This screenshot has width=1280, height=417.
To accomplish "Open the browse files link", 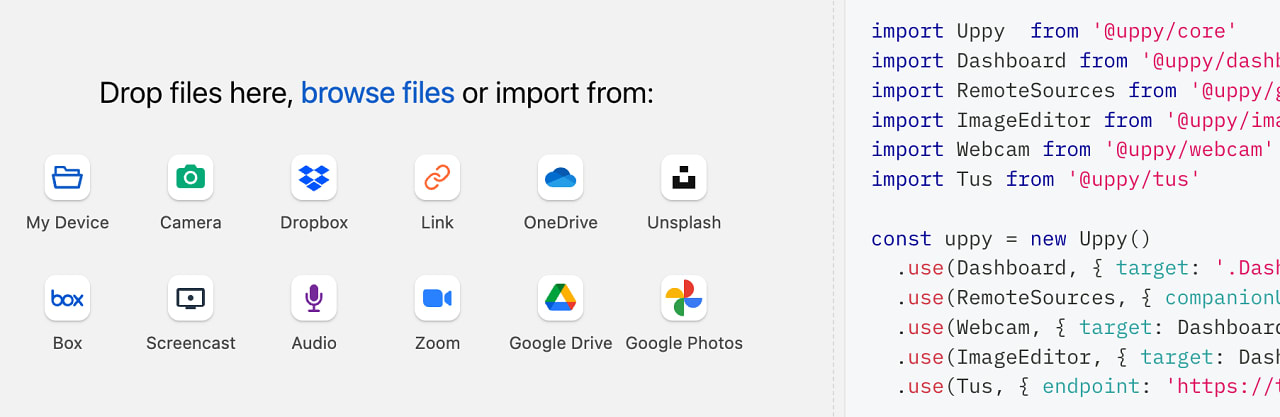I will pos(378,93).
